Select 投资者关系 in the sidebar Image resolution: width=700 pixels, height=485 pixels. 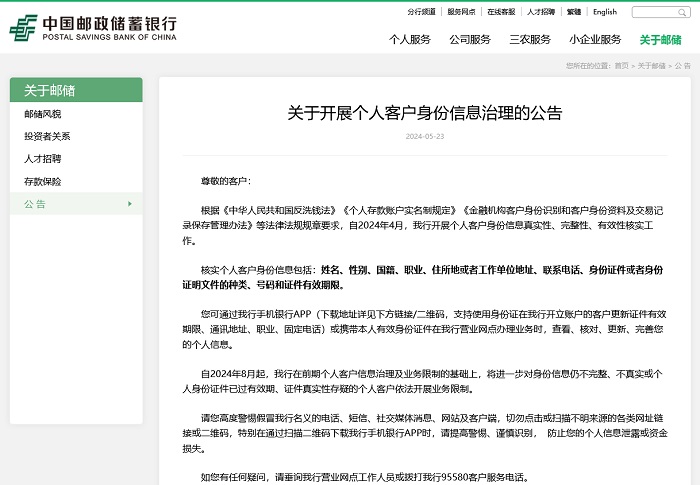(47, 136)
